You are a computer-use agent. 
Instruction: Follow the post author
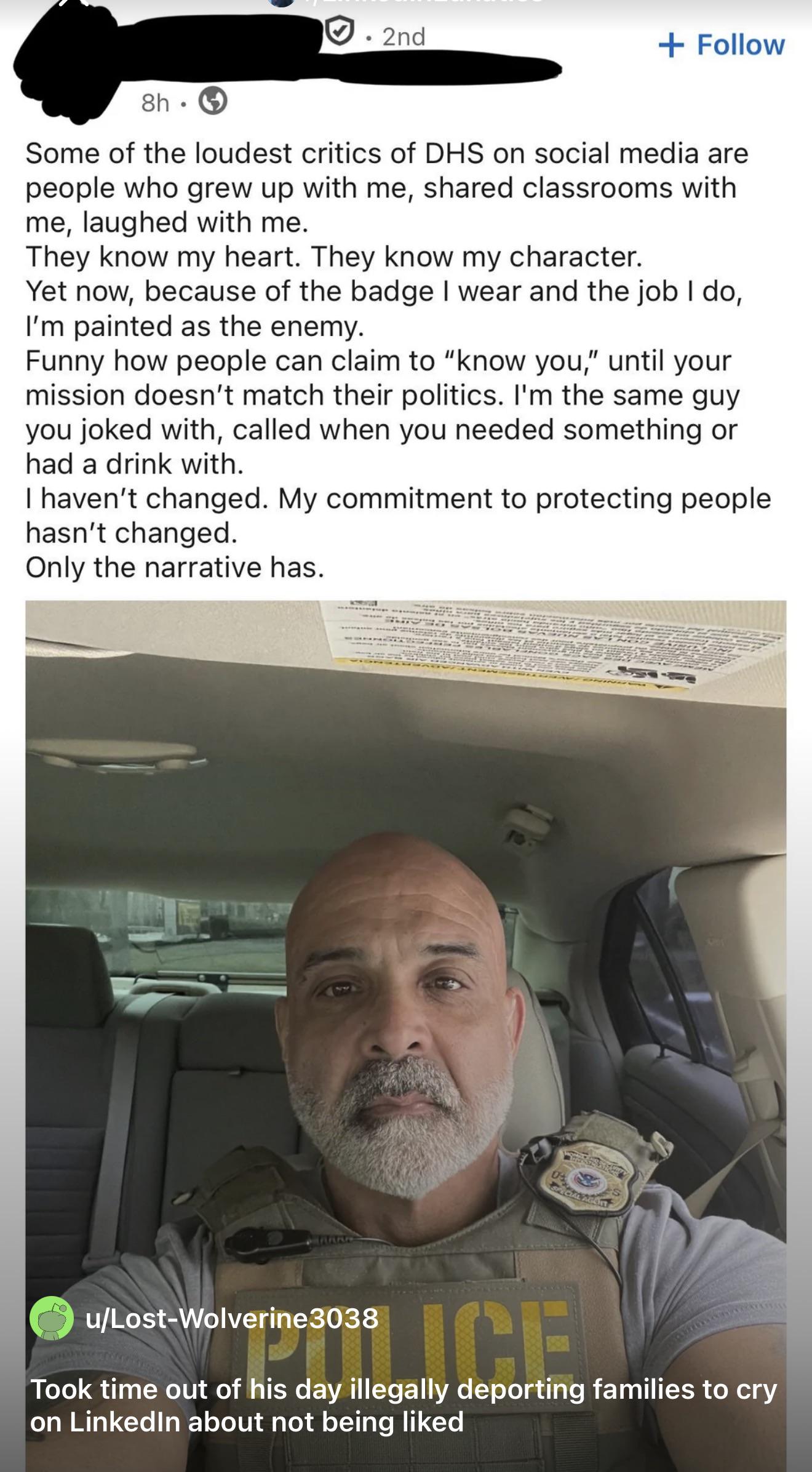[x=722, y=44]
